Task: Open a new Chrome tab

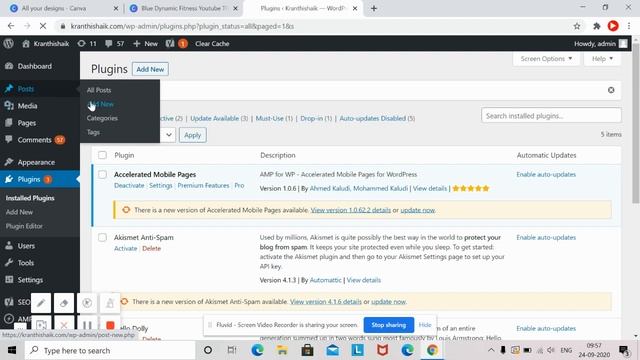Action: pyautogui.click(x=373, y=8)
